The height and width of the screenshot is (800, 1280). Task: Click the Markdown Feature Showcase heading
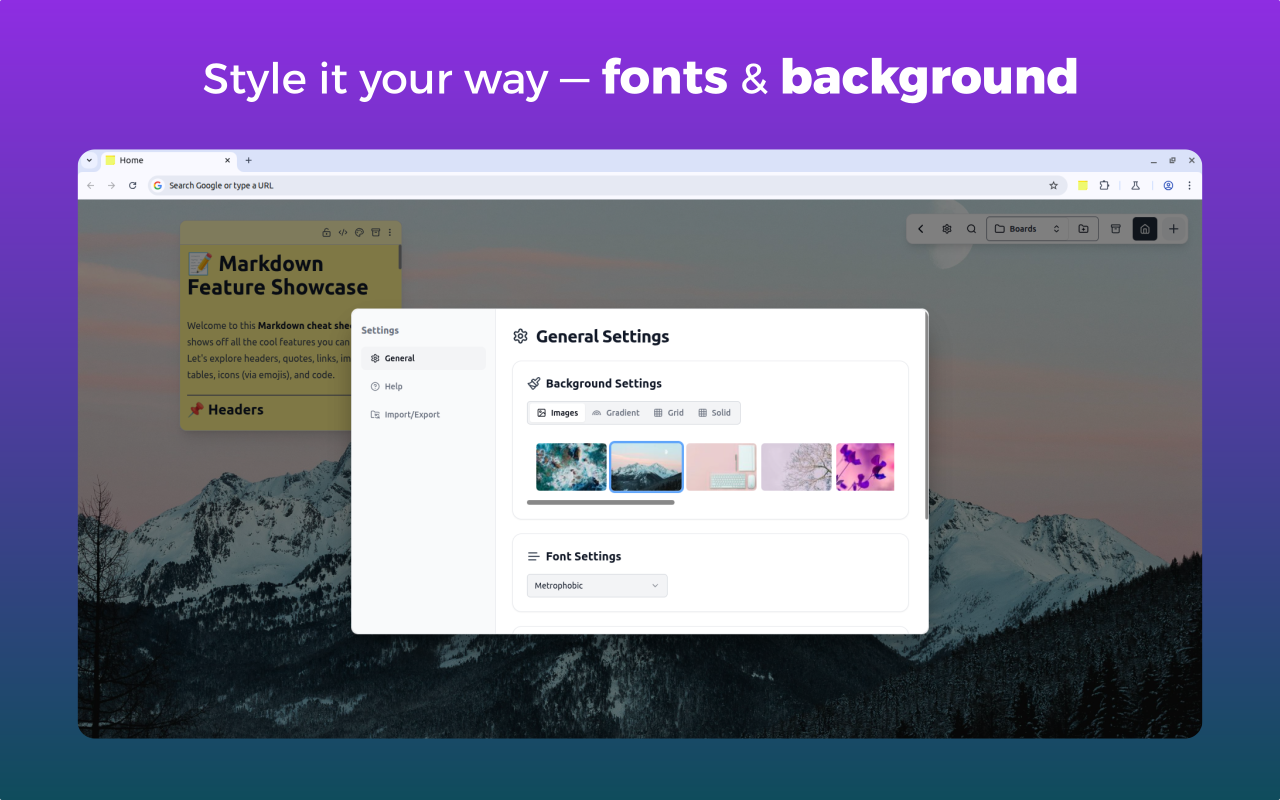[x=278, y=275]
